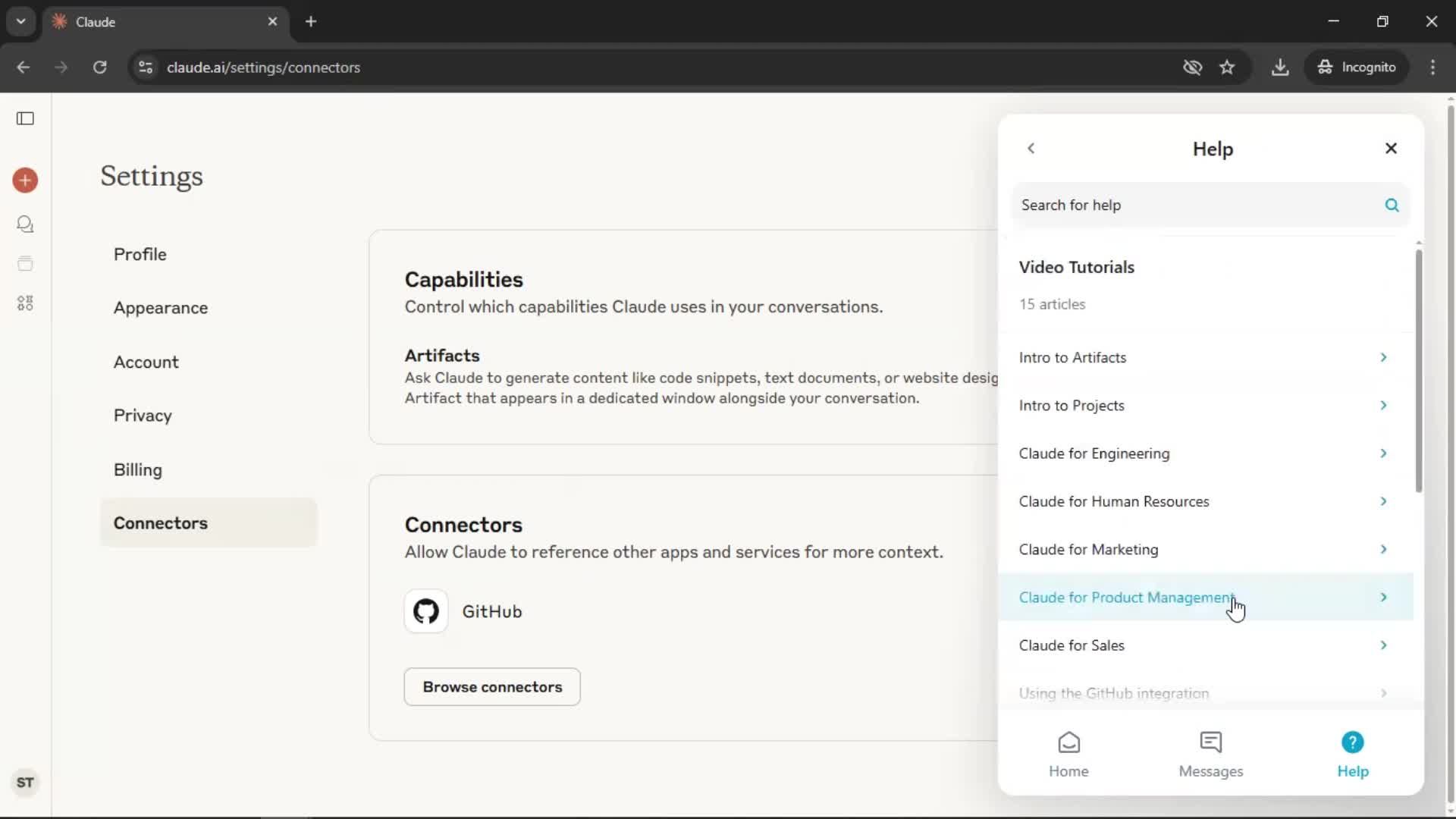1456x819 pixels.
Task: Open the ST user avatar menu
Action: click(25, 783)
